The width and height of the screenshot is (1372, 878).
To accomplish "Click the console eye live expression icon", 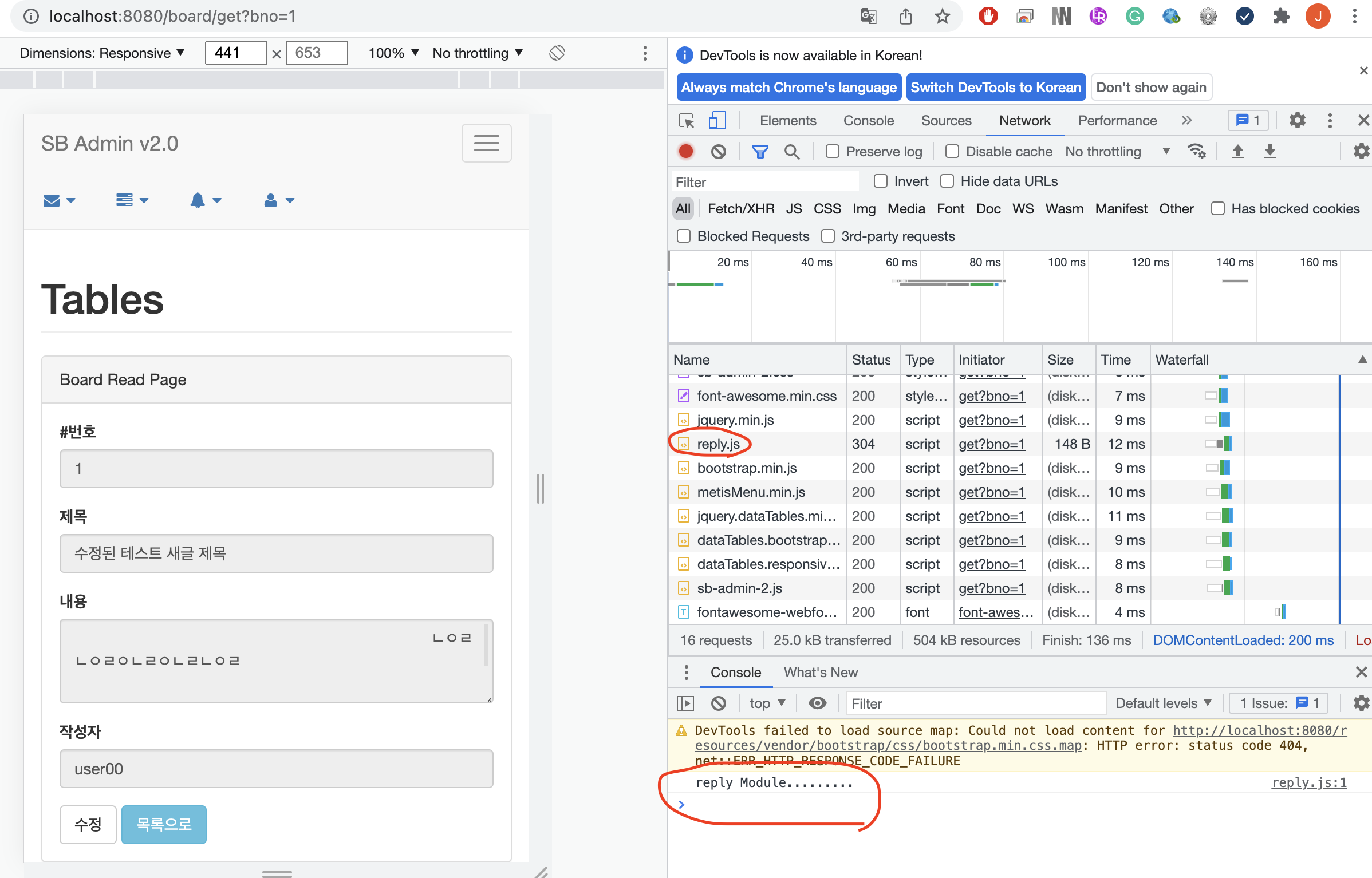I will (x=817, y=703).
